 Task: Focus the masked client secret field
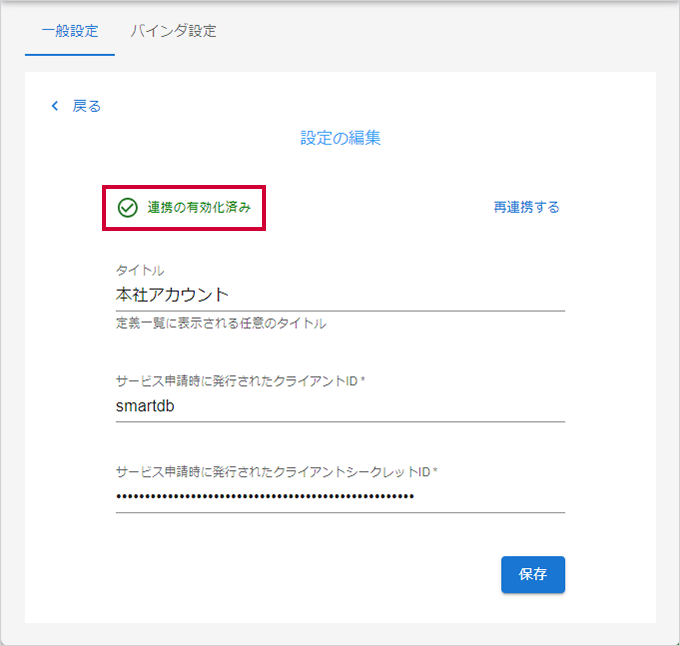pyautogui.click(x=340, y=496)
